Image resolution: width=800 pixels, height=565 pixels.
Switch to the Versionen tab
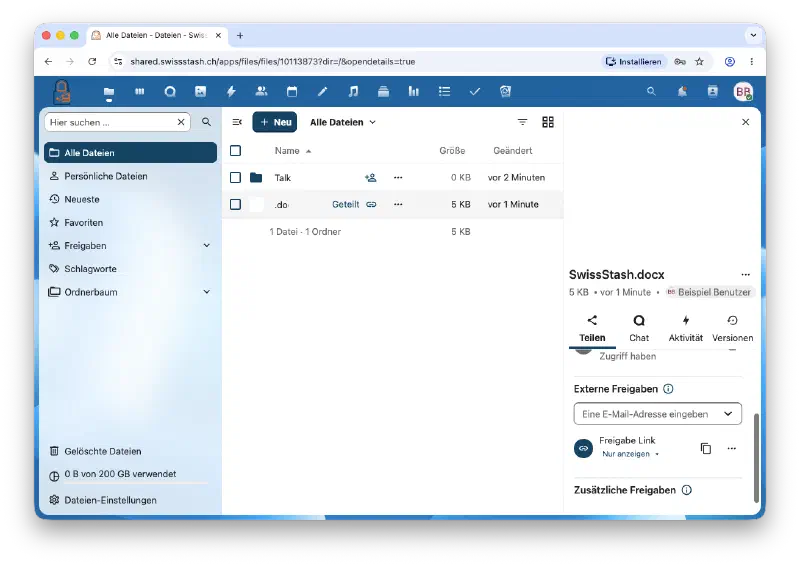(733, 328)
